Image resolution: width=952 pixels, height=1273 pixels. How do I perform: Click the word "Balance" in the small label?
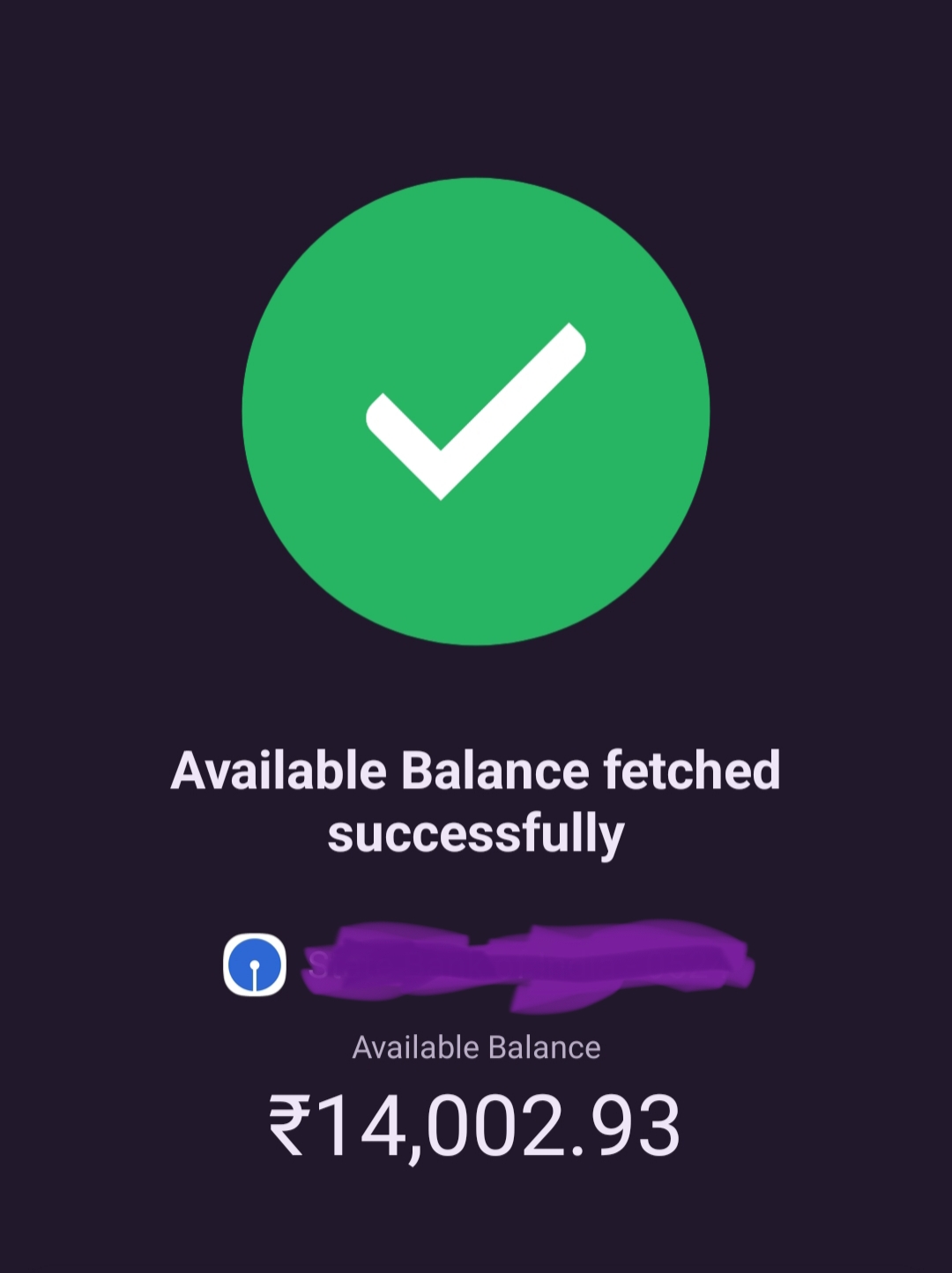[544, 1047]
